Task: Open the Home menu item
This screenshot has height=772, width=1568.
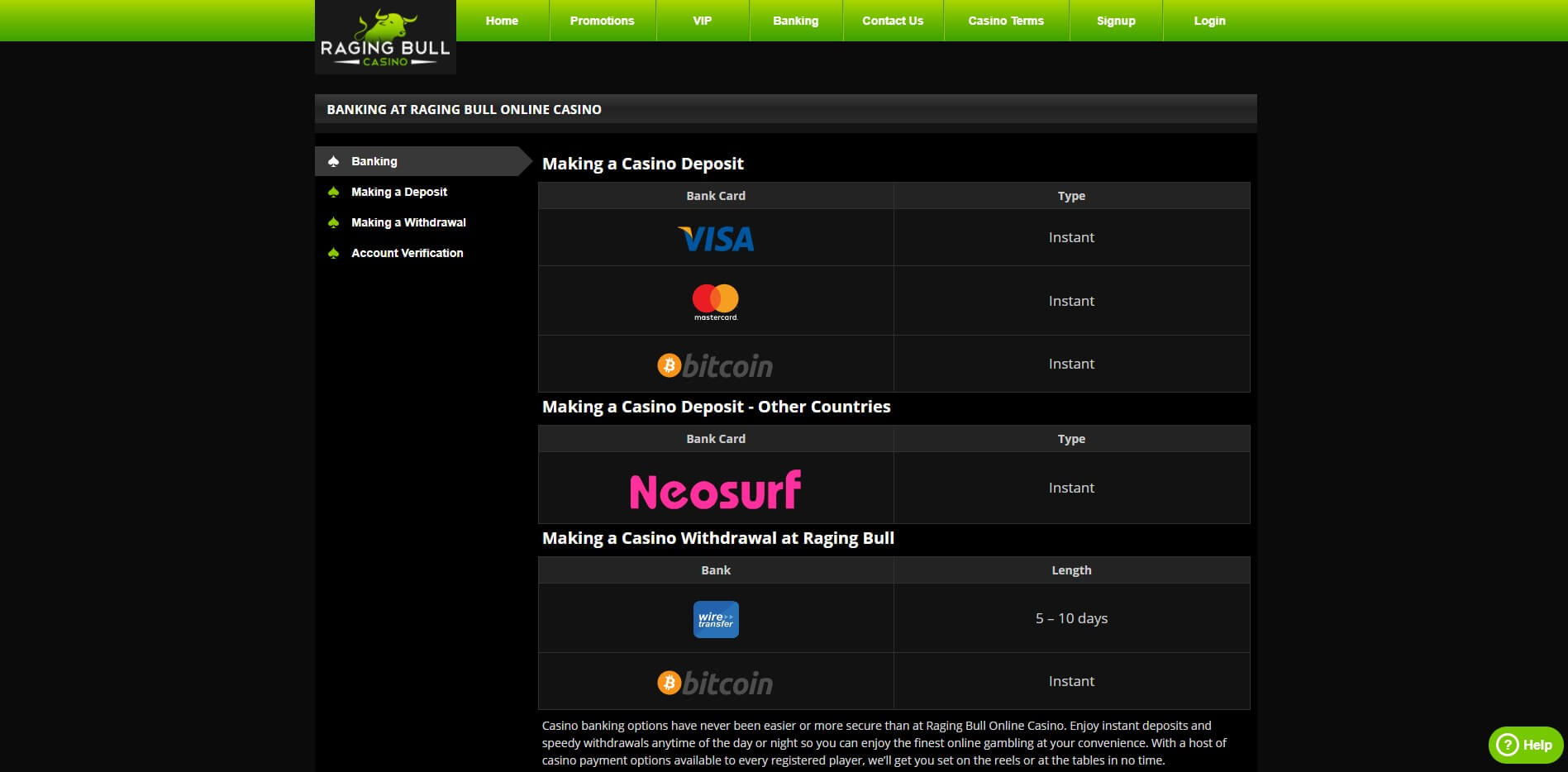Action: pyautogui.click(x=502, y=21)
